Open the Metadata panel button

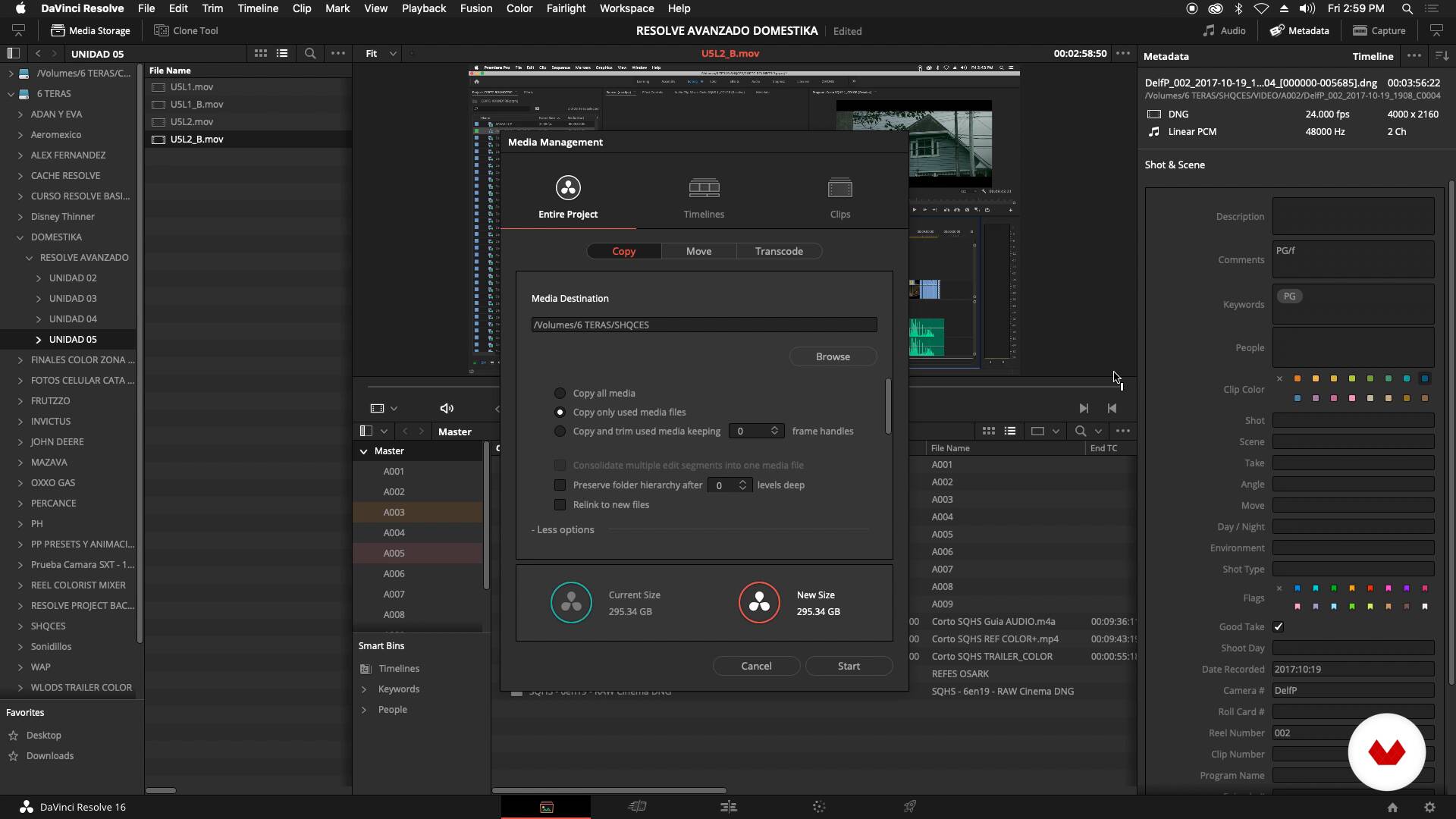[x=1300, y=30]
